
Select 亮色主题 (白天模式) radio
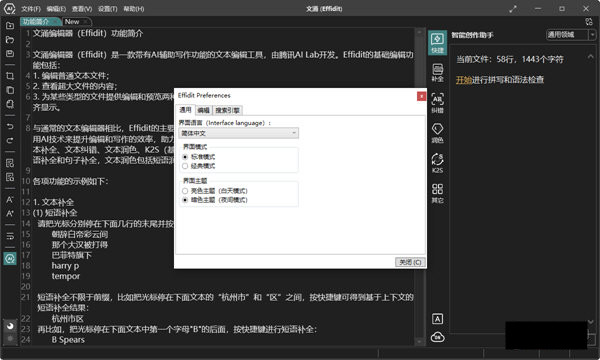pyautogui.click(x=185, y=191)
